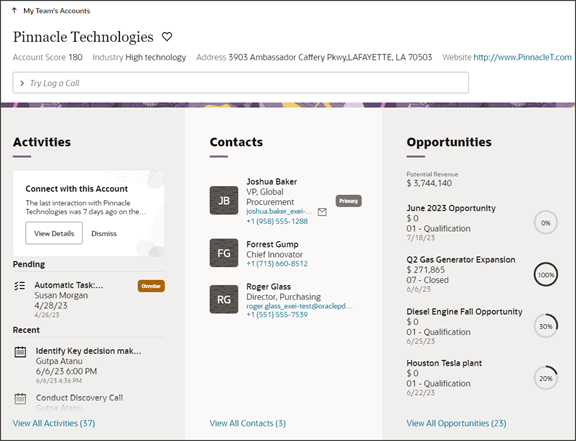Open Identify Key decision mak... activity
Screen dimensions: 576x441
click(x=88, y=351)
